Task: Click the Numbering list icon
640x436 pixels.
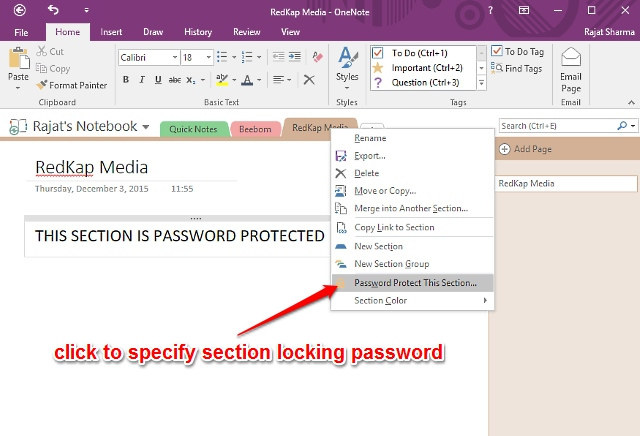Action: tap(247, 57)
